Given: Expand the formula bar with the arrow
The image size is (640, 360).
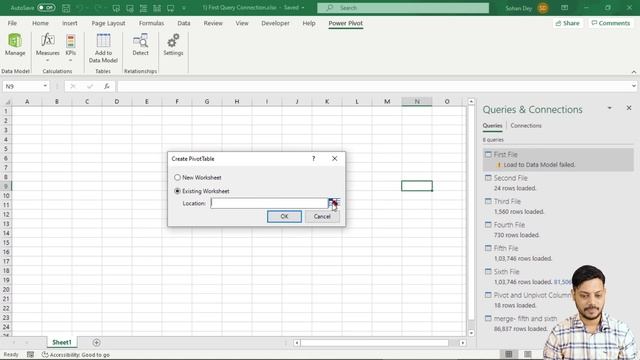Looking at the screenshot, I should [633, 86].
